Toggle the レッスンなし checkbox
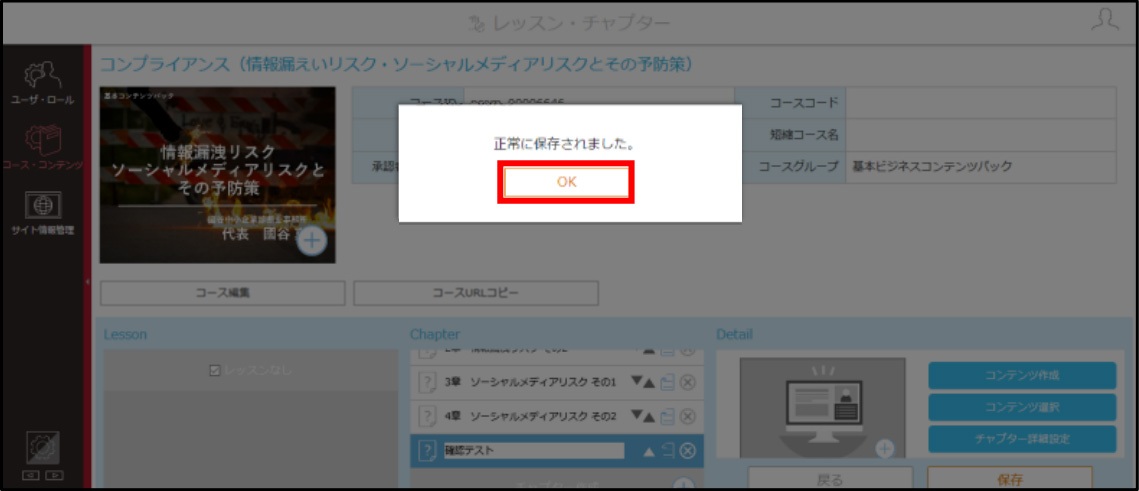 point(214,370)
